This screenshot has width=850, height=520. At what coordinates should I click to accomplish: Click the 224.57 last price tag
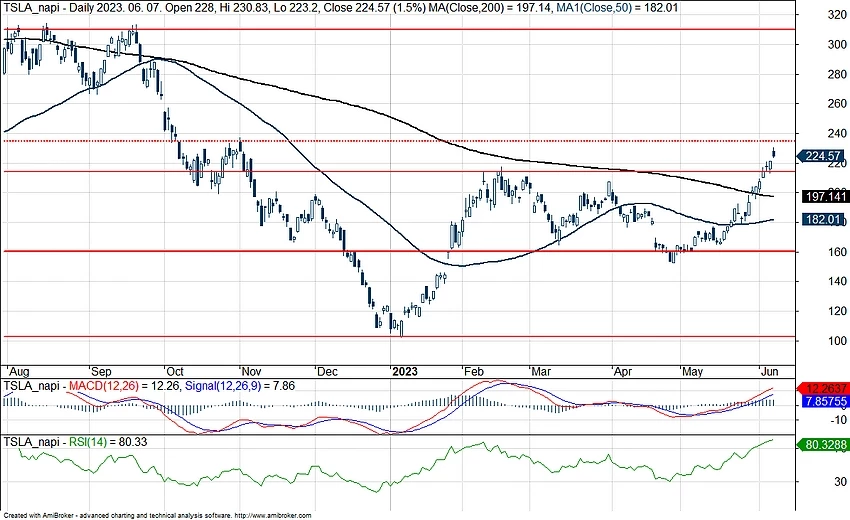(821, 156)
